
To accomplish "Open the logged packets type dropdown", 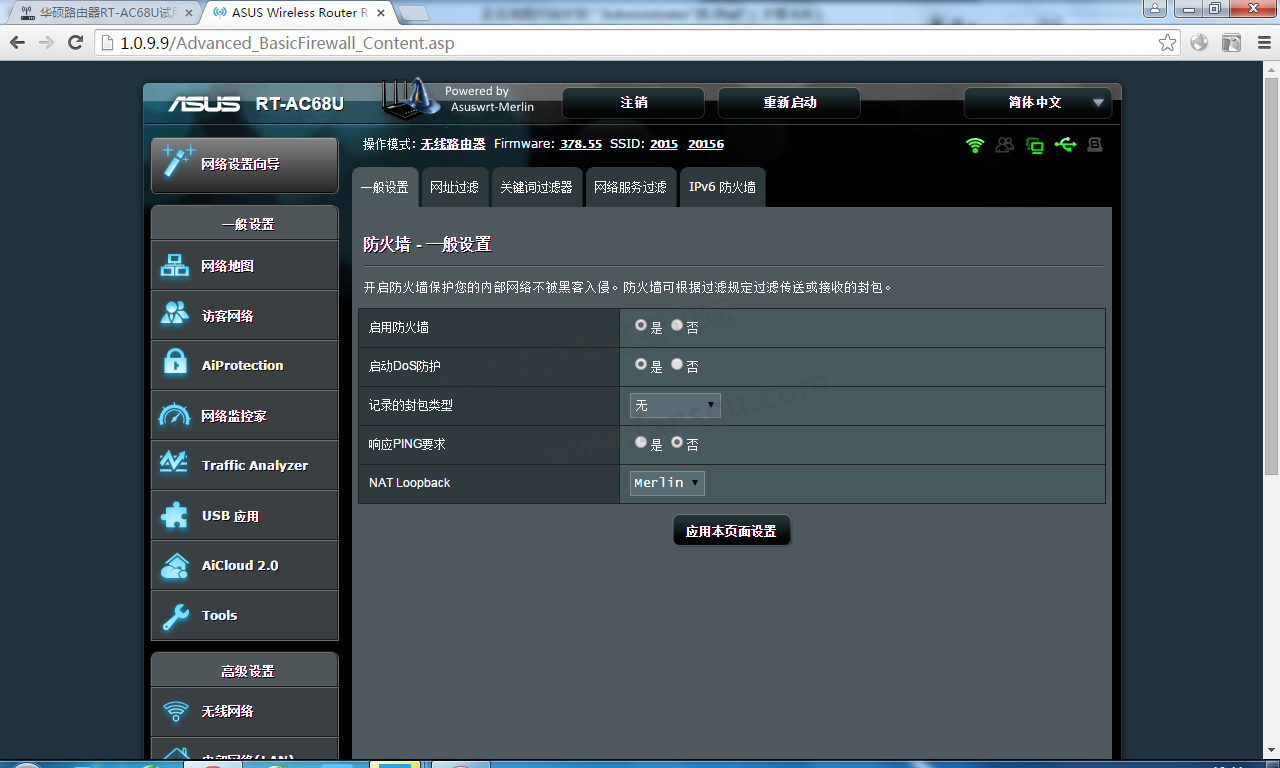I will [x=675, y=405].
